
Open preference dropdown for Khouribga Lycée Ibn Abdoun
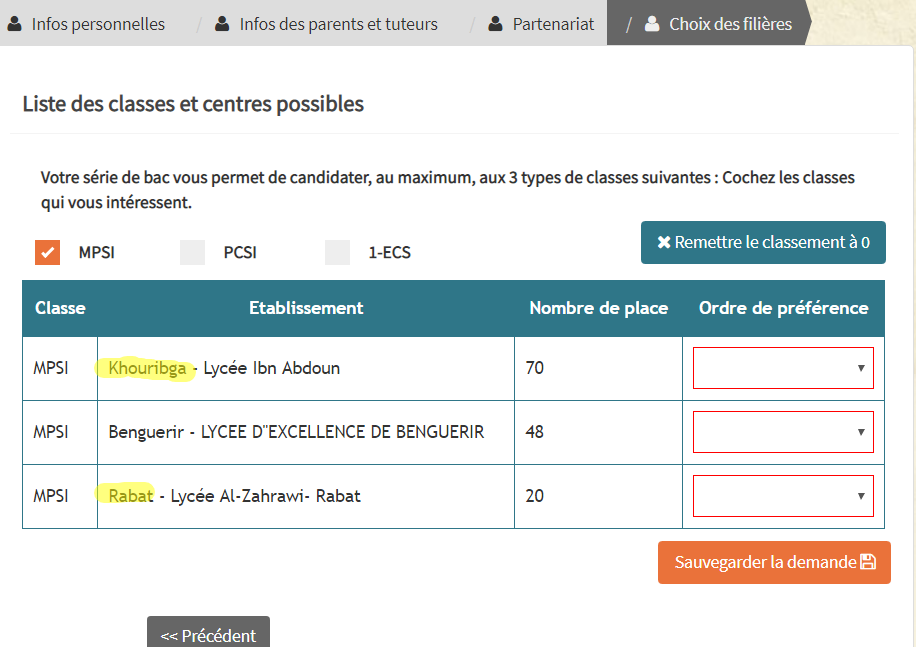coord(783,368)
